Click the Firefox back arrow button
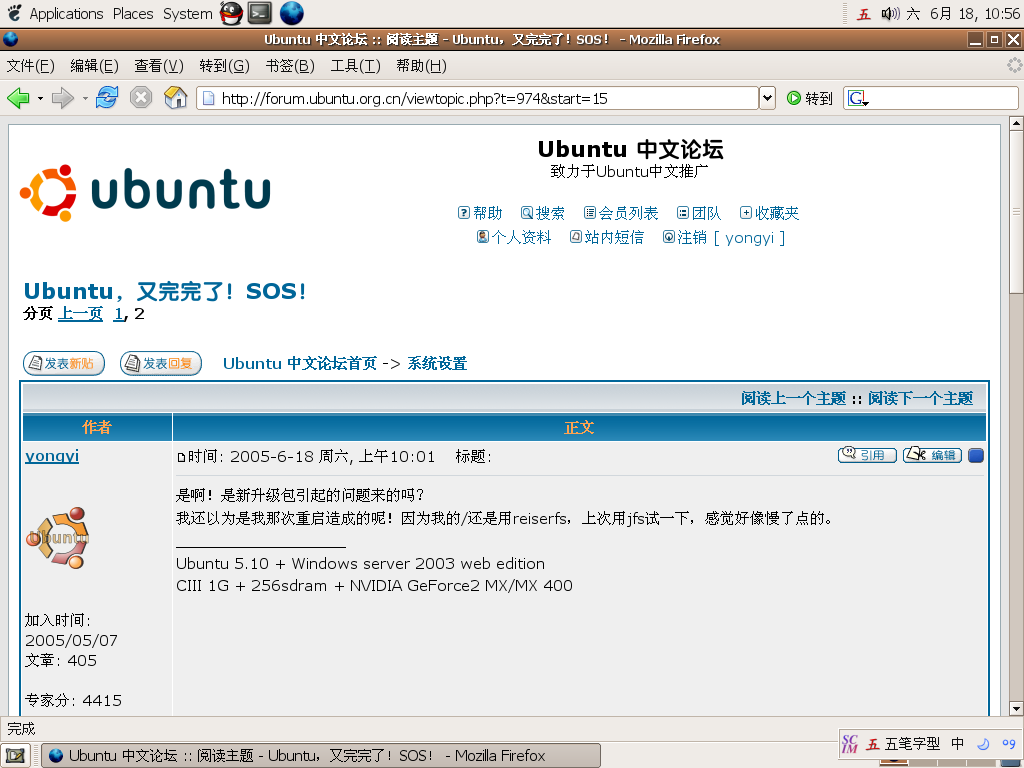The height and width of the screenshot is (768, 1024). click(18, 99)
